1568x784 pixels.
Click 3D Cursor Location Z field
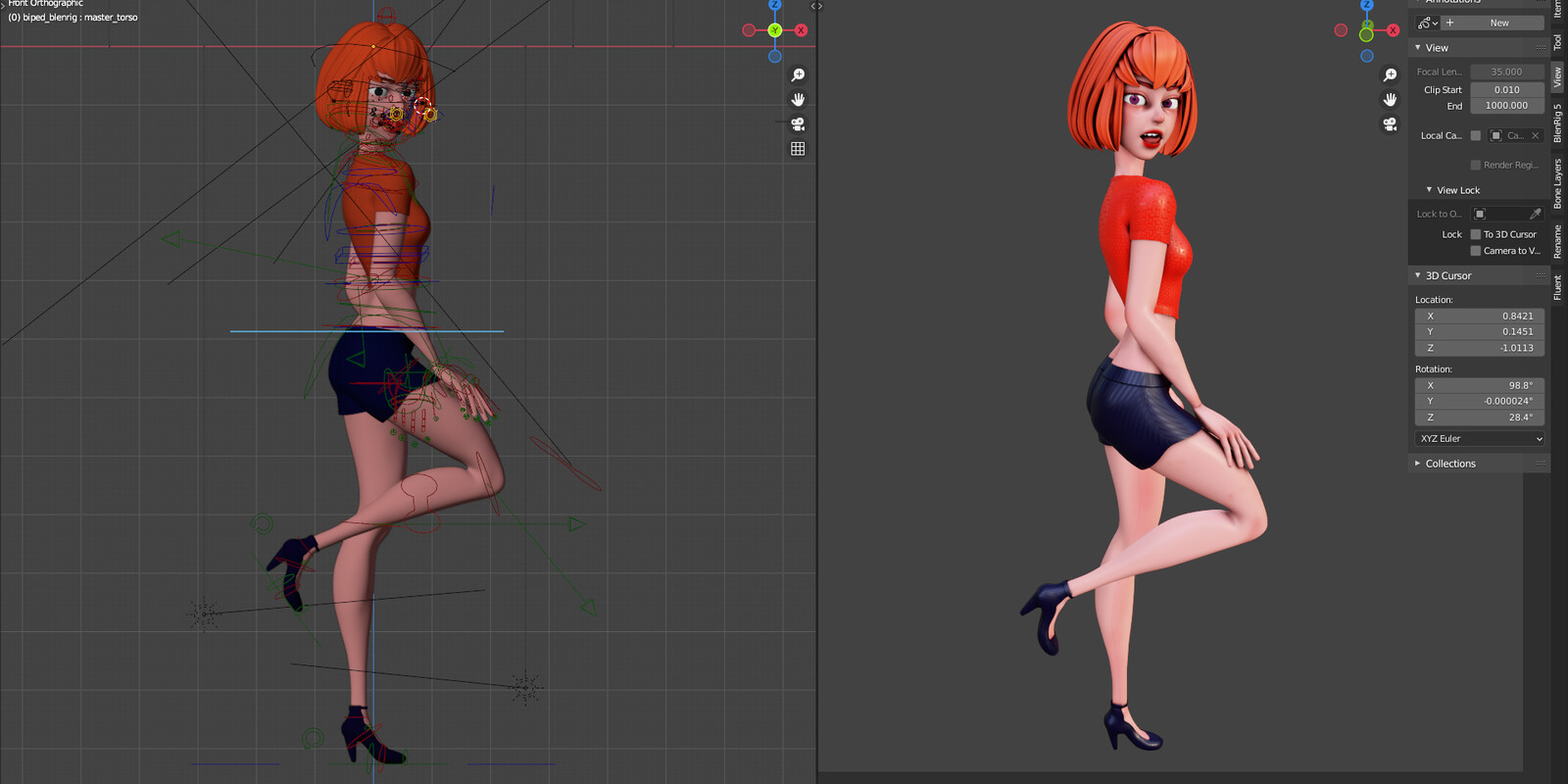(x=1480, y=348)
